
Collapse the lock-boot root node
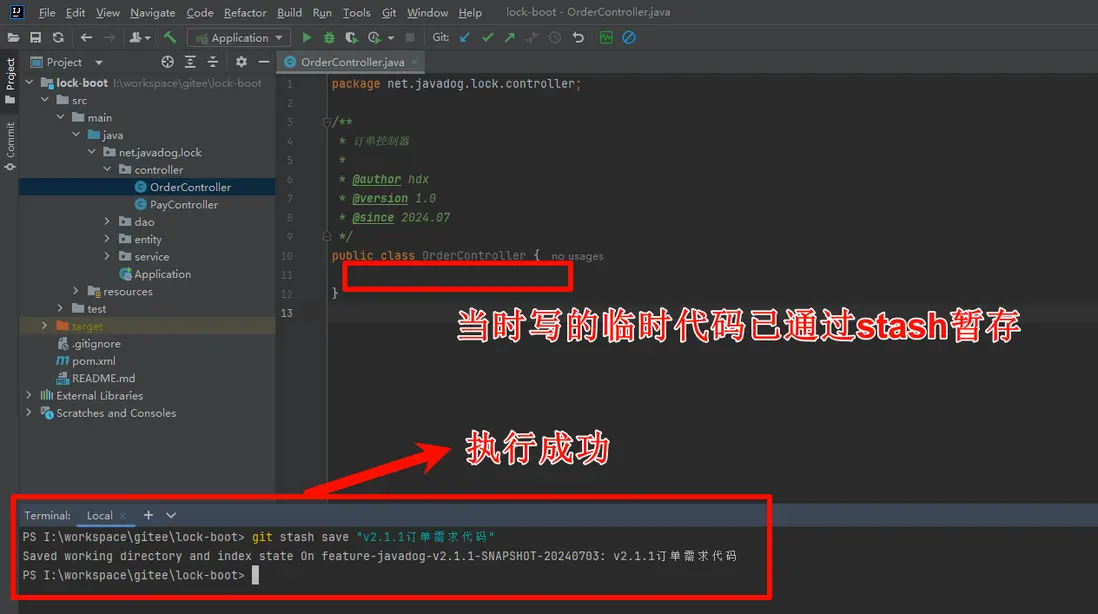tap(29, 83)
